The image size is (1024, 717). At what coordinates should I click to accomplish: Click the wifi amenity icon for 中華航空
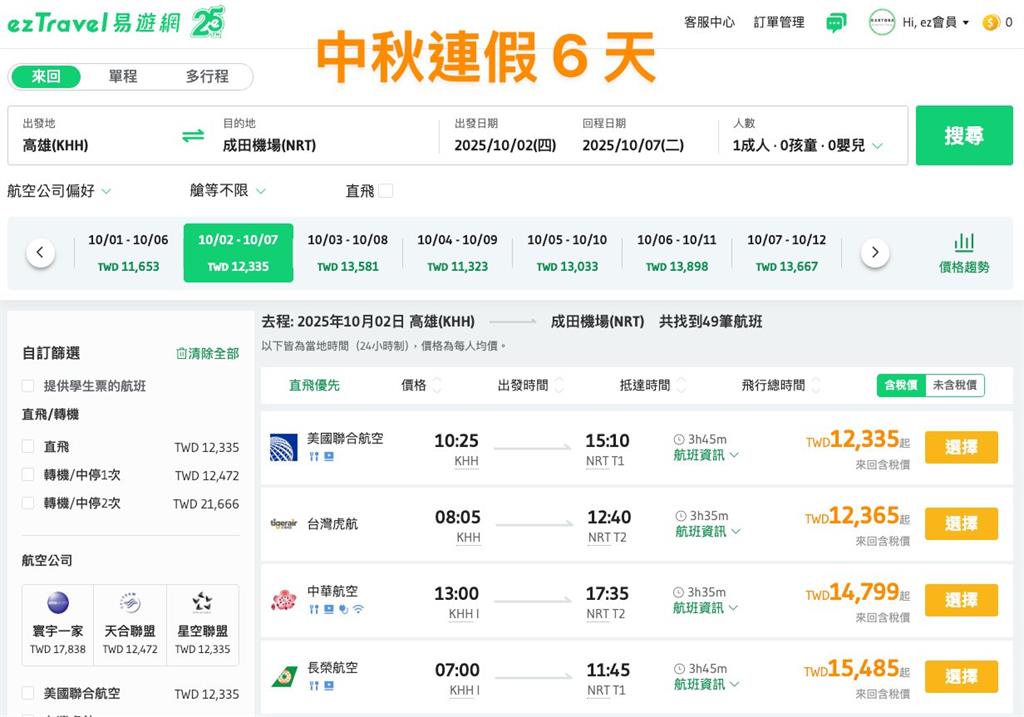[x=358, y=609]
